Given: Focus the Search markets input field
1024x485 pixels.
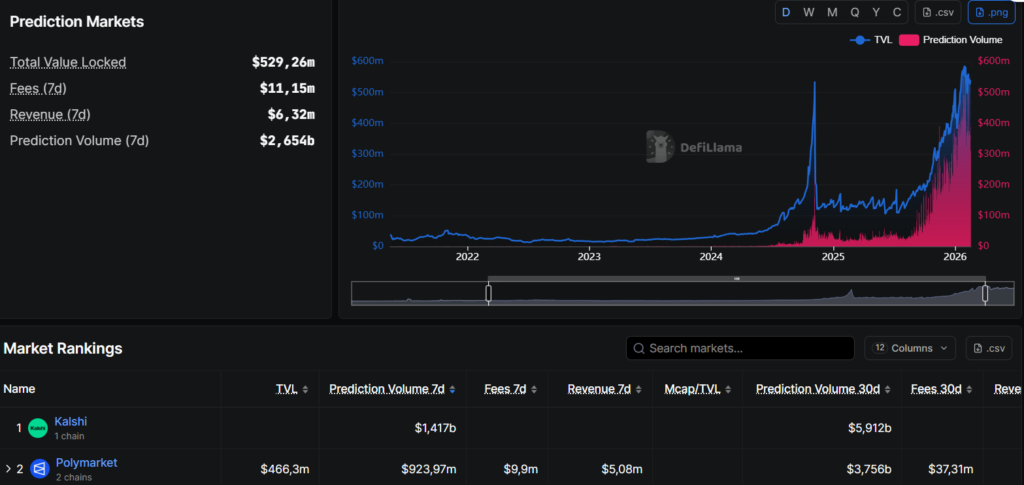Looking at the screenshot, I should coord(740,348).
